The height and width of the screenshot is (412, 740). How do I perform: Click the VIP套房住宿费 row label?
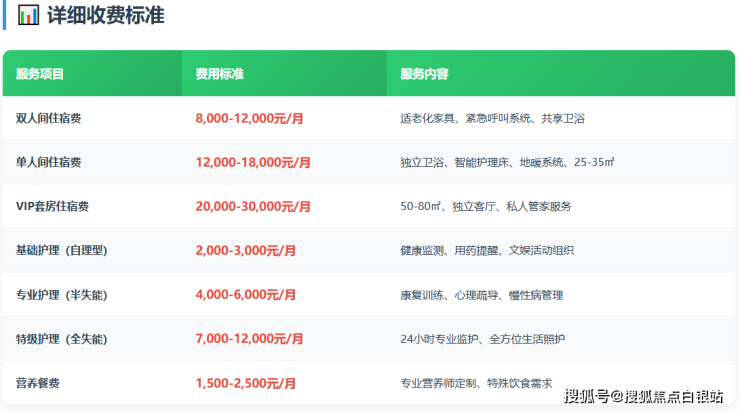click(53, 206)
